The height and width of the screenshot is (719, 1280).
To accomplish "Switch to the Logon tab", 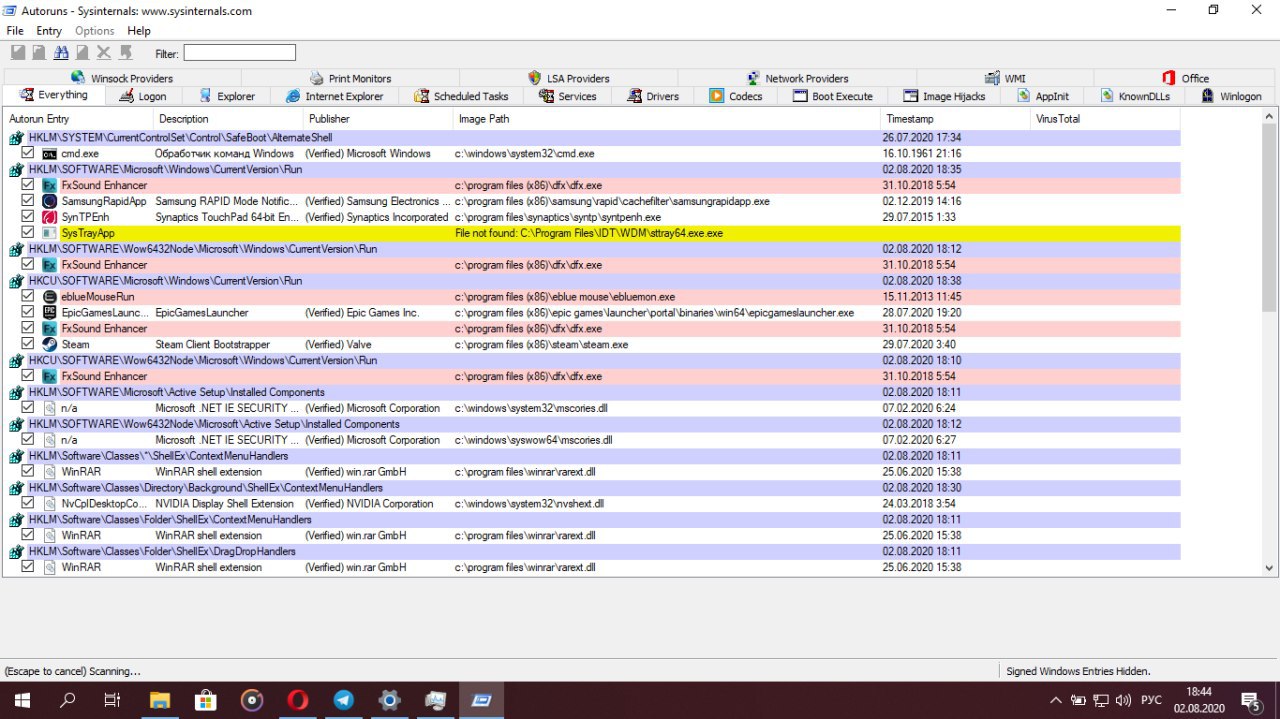I will click(142, 96).
